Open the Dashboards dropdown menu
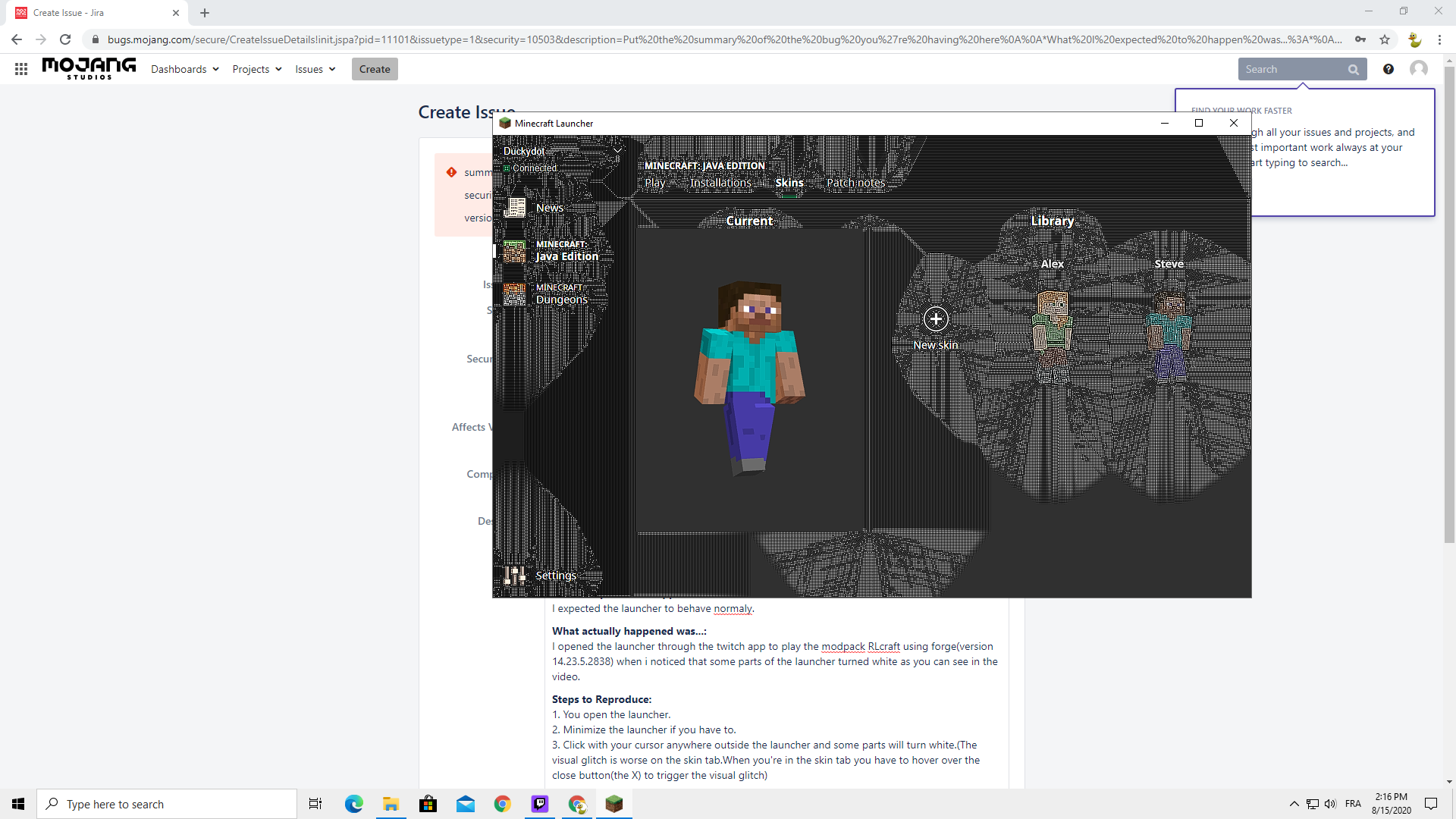Screen dimensions: 1456x819 click(185, 69)
